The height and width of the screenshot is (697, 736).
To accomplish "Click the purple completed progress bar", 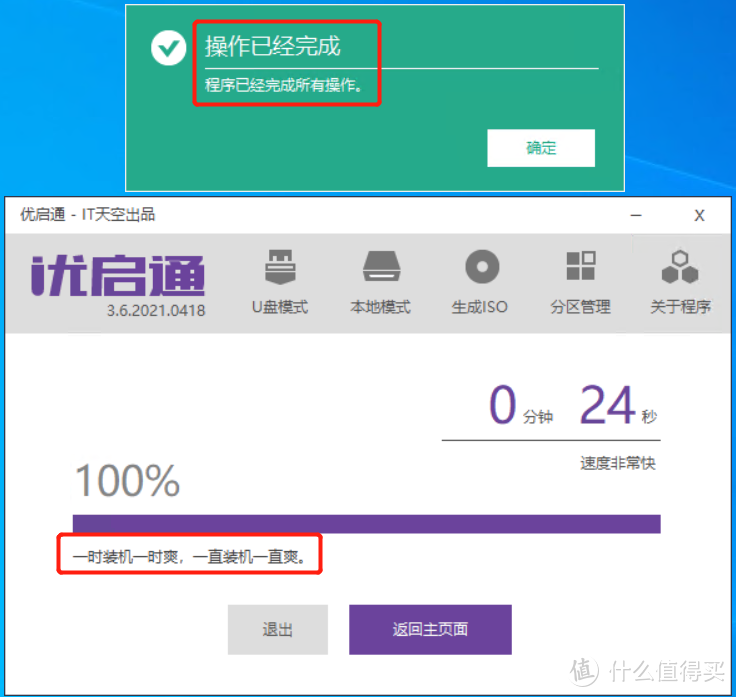I will tap(366, 524).
